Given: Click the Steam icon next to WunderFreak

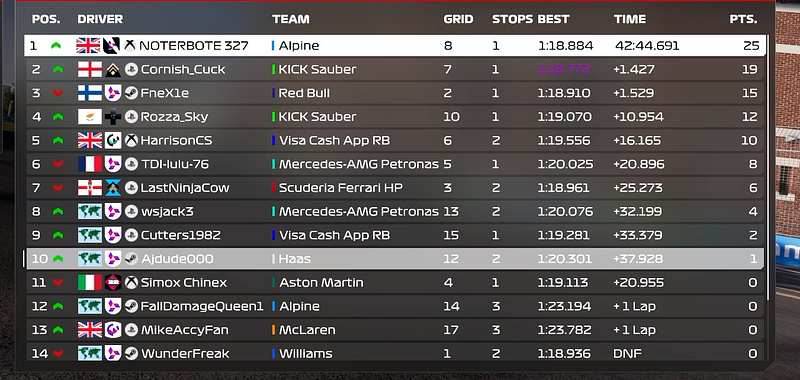Looking at the screenshot, I should 131,353.
